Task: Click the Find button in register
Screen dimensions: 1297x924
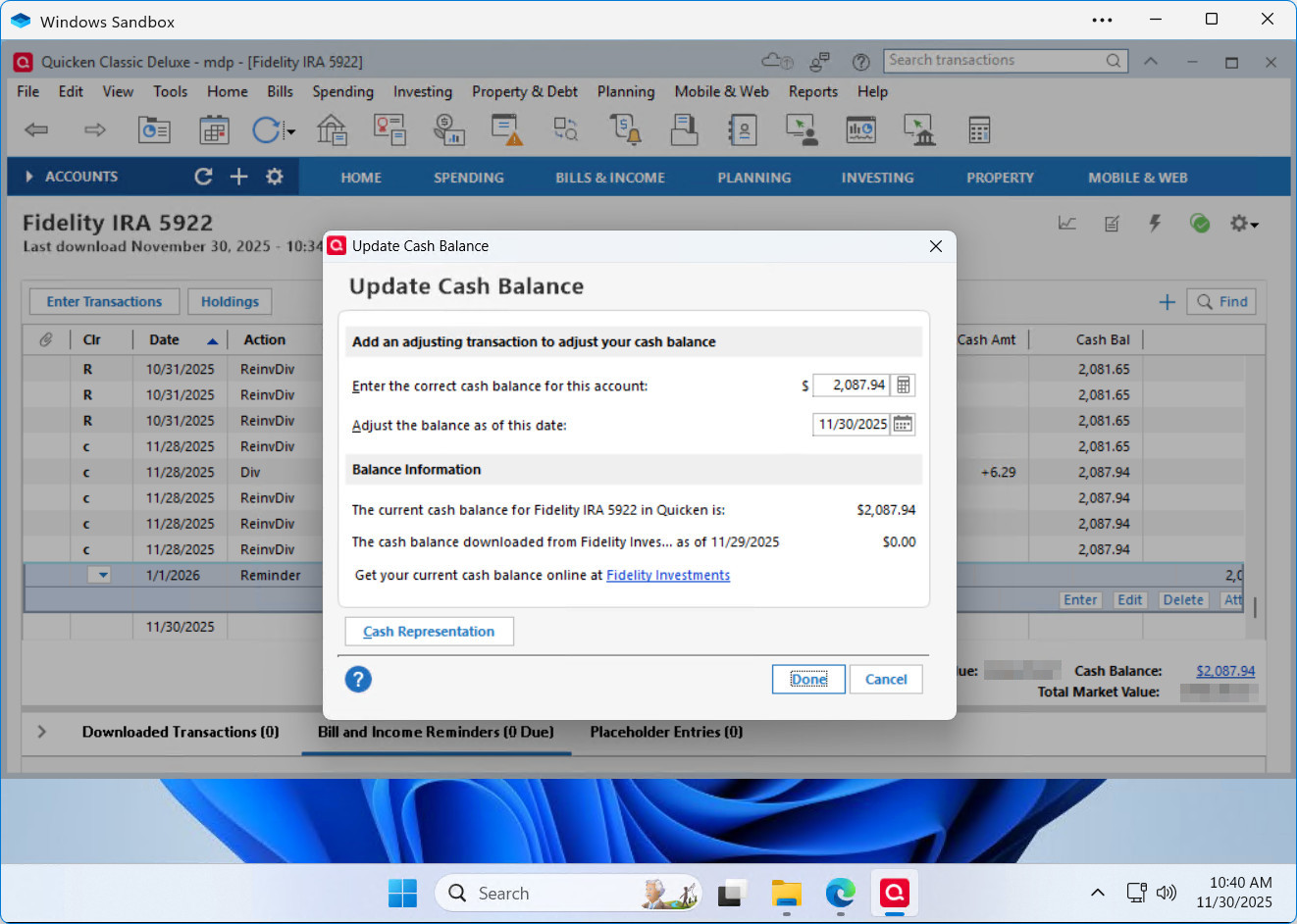Action: pos(1221,302)
